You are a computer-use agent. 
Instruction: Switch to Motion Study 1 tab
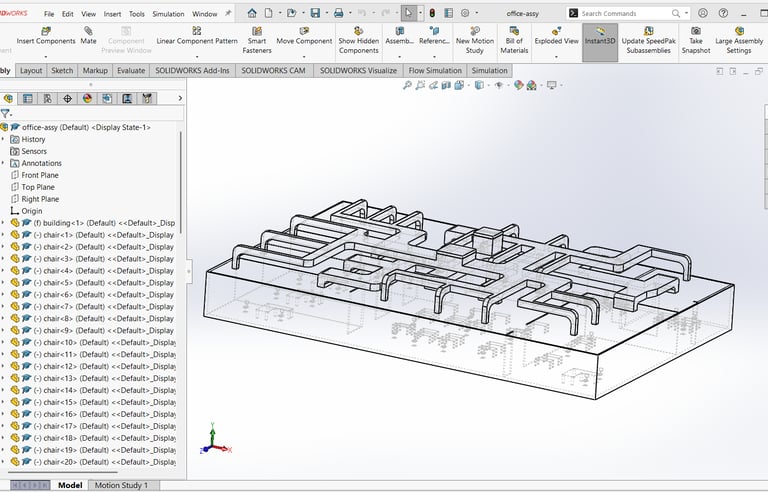(x=121, y=485)
